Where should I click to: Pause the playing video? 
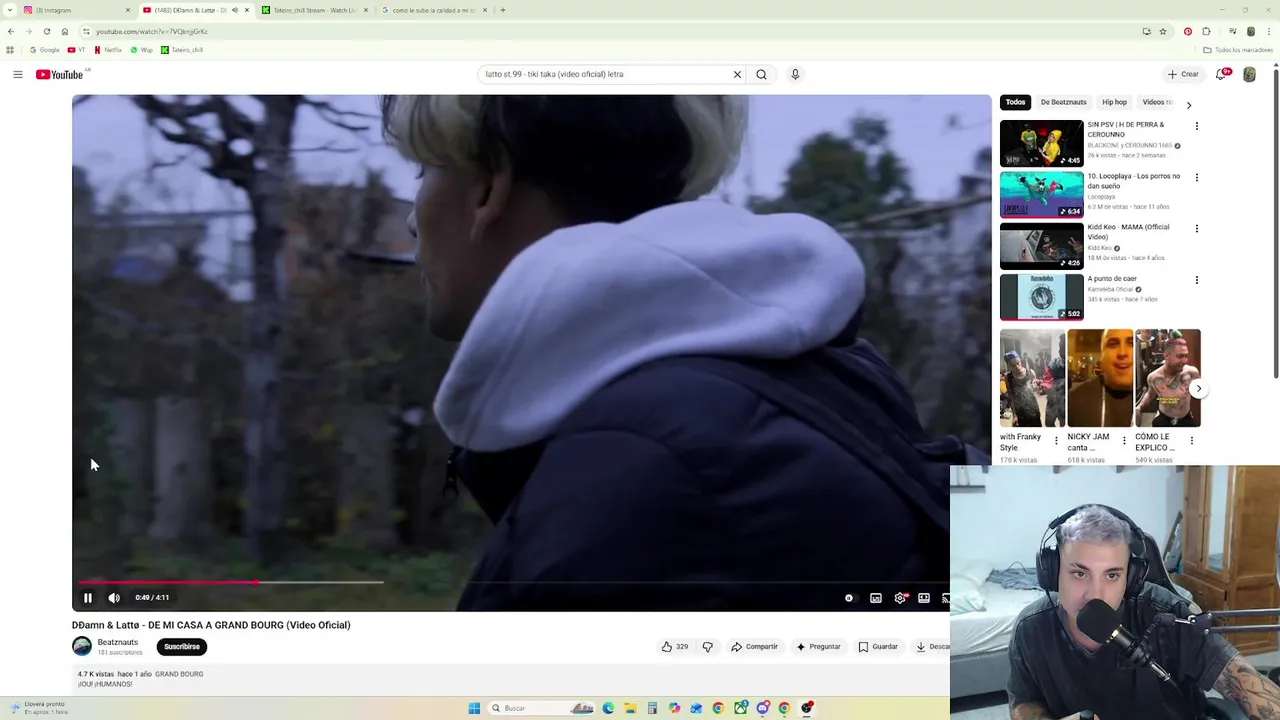pyautogui.click(x=88, y=598)
